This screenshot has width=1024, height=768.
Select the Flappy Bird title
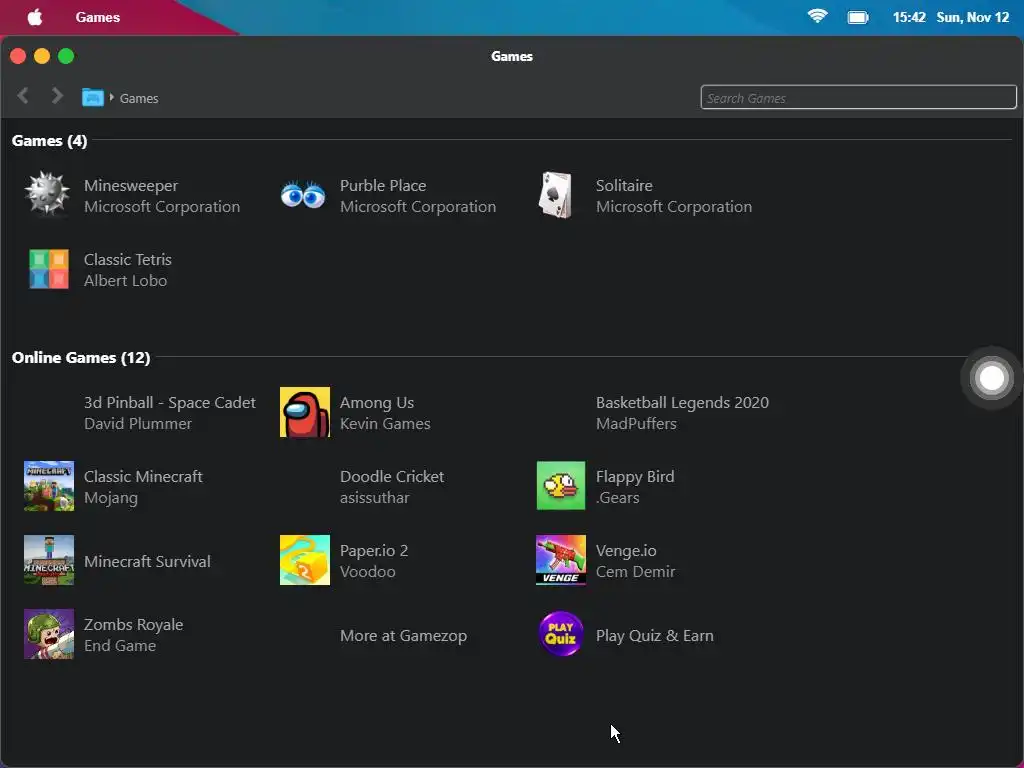[x=635, y=477]
